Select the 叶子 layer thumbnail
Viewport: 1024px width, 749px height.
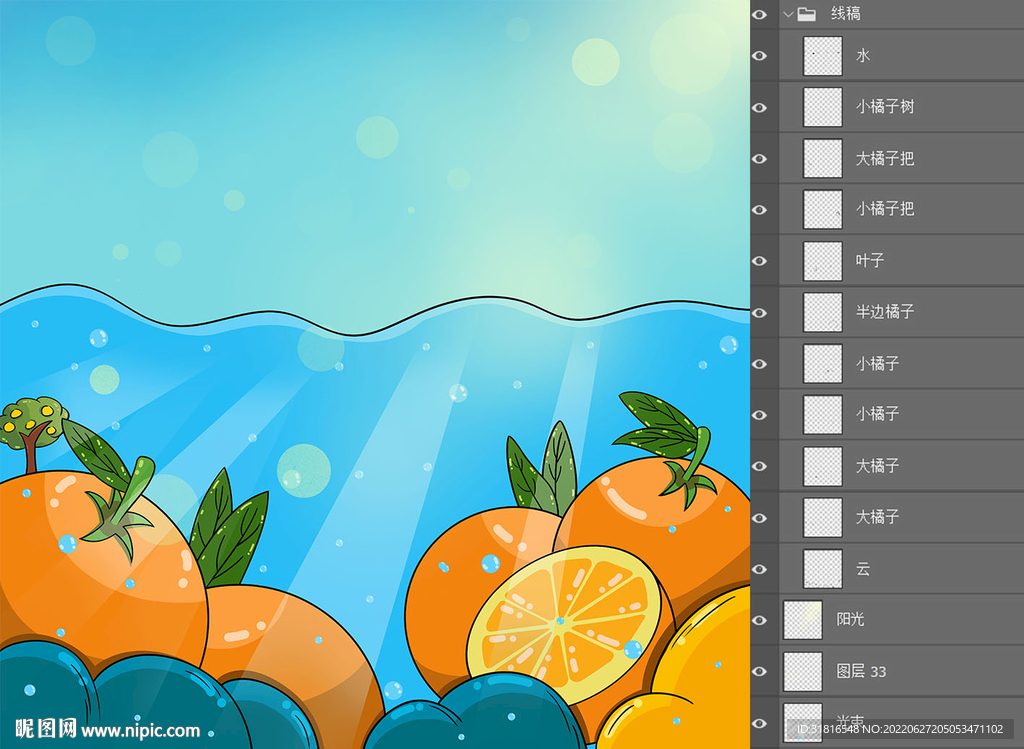[823, 261]
